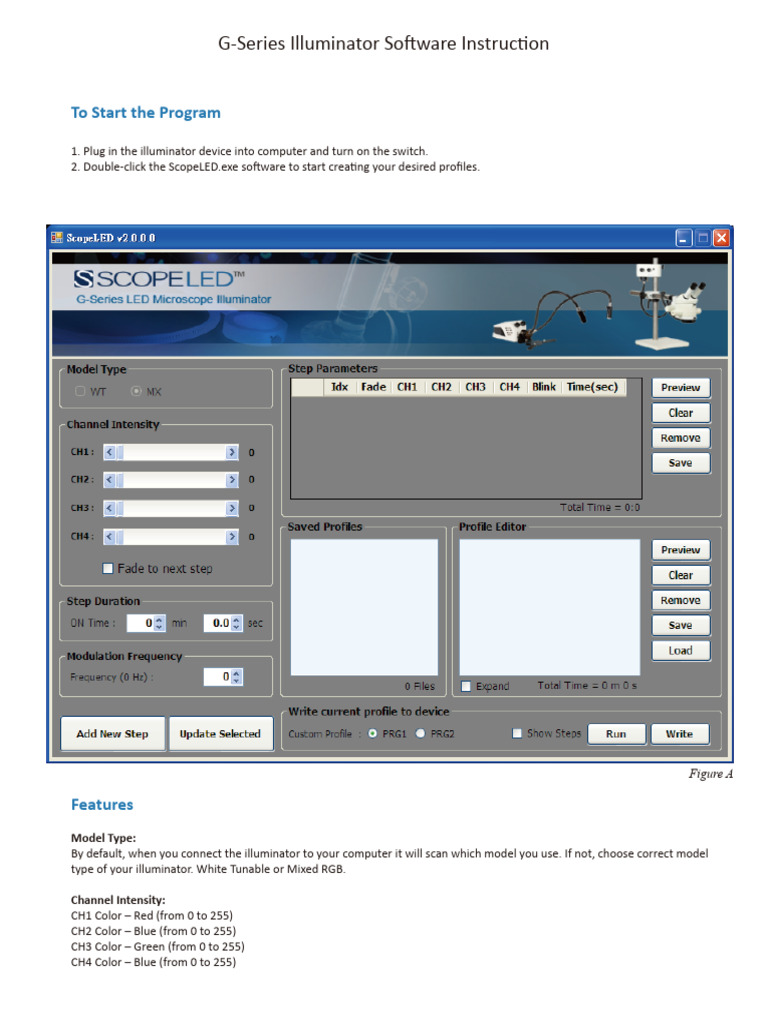
Task: Click CH4 slider right arrow
Action: pos(232,537)
